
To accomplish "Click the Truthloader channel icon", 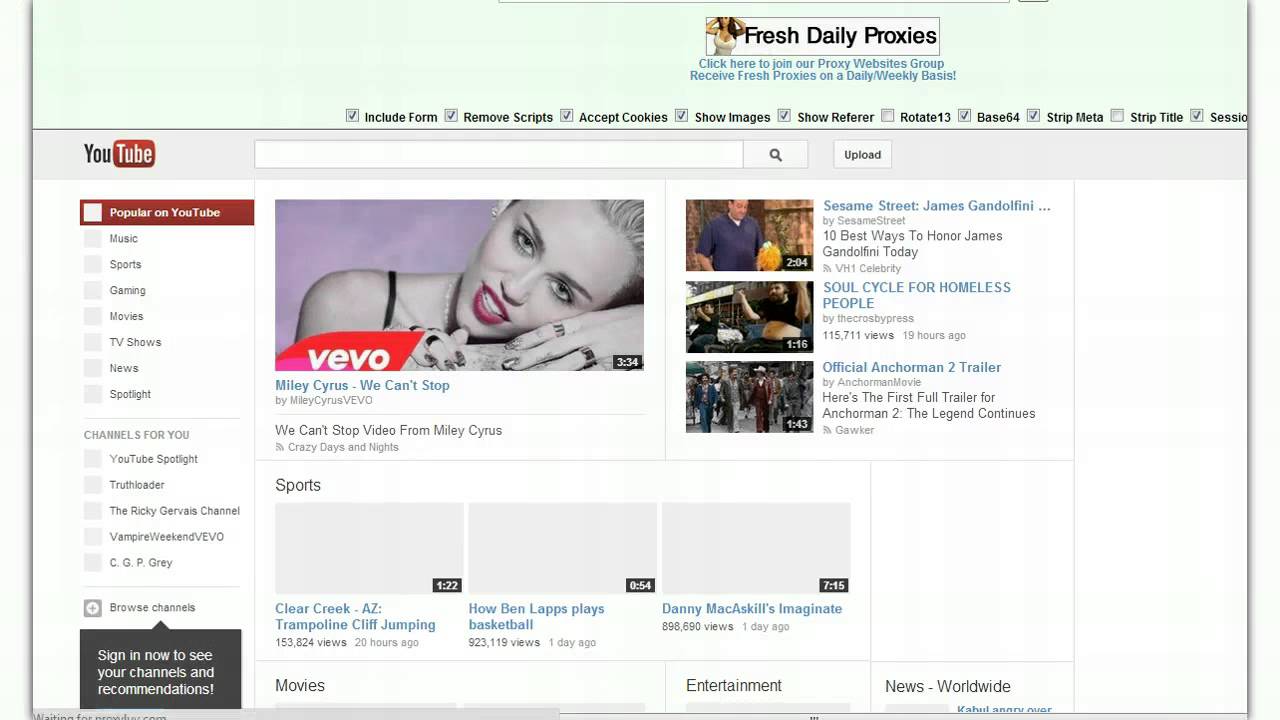I will (x=93, y=485).
